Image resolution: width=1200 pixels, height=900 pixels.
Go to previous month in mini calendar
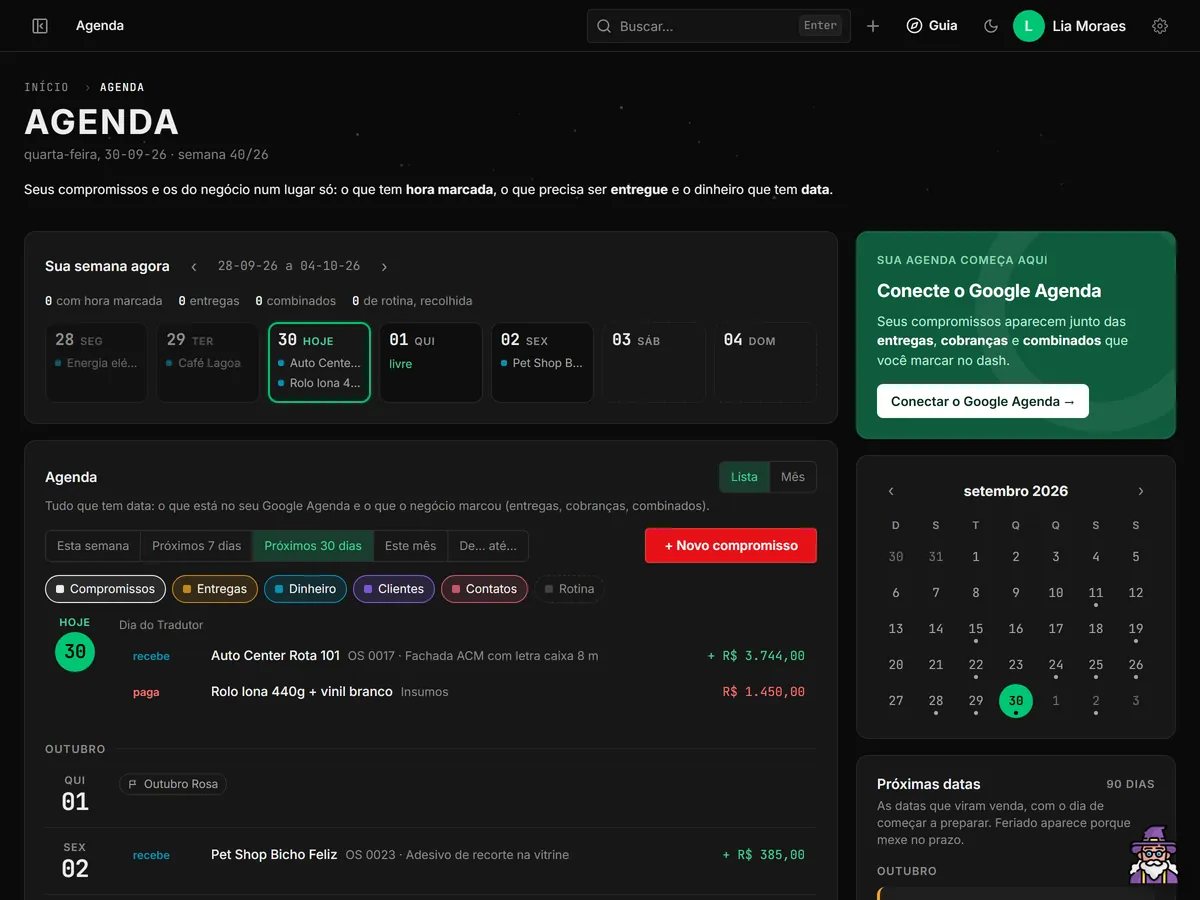pyautogui.click(x=891, y=491)
